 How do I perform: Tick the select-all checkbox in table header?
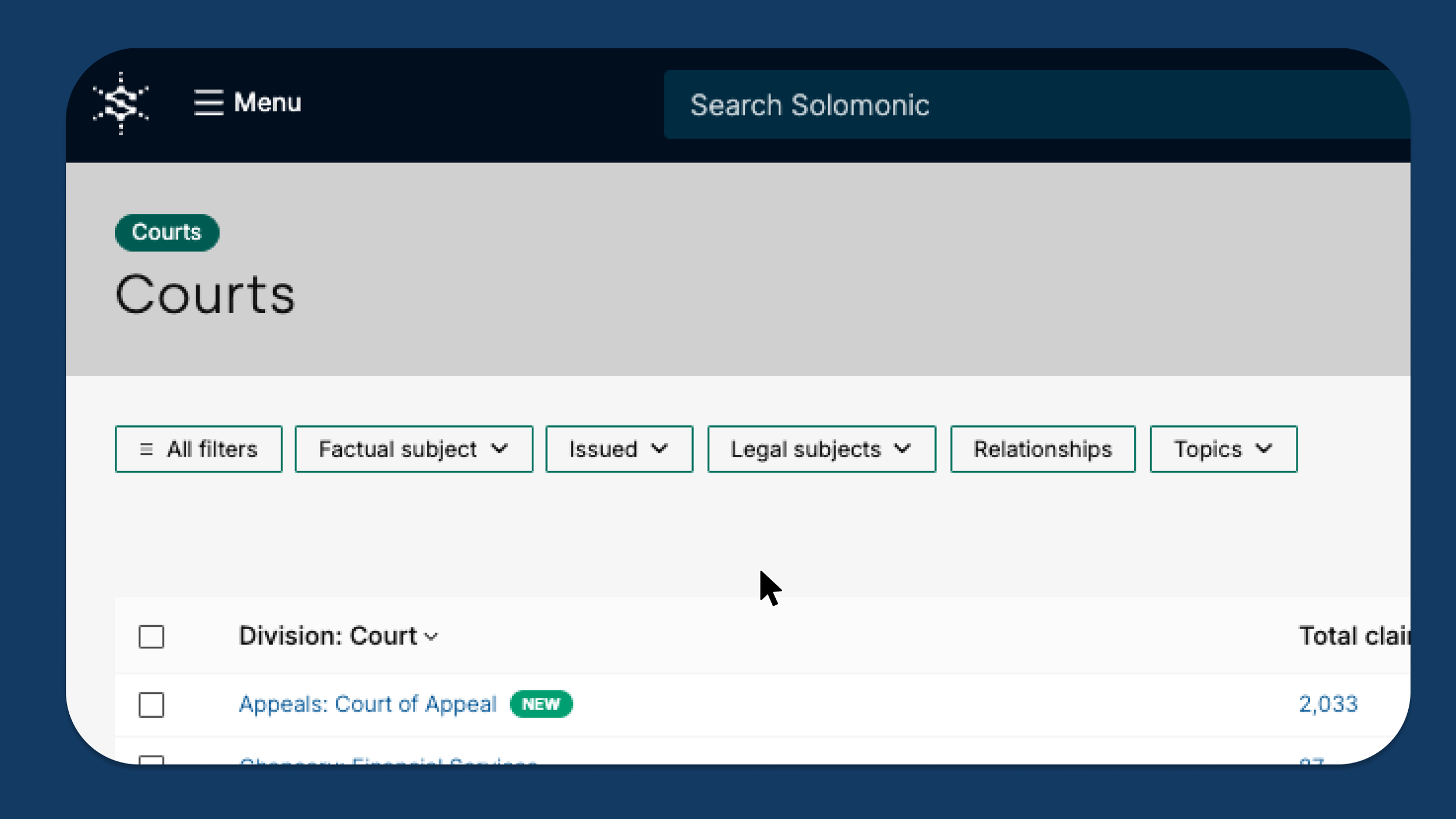[151, 637]
